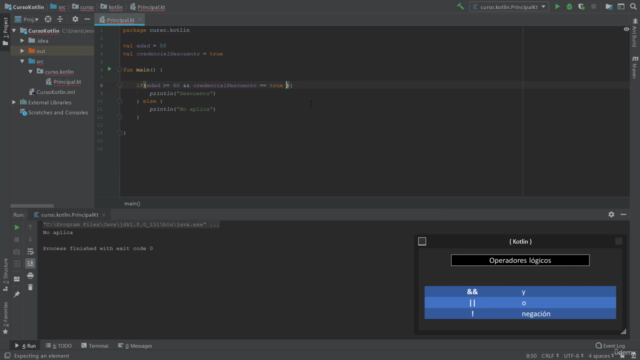The width and height of the screenshot is (640, 360).
Task: Click the Principal.kt breadcrumb in navigation bar
Action: 147,7
